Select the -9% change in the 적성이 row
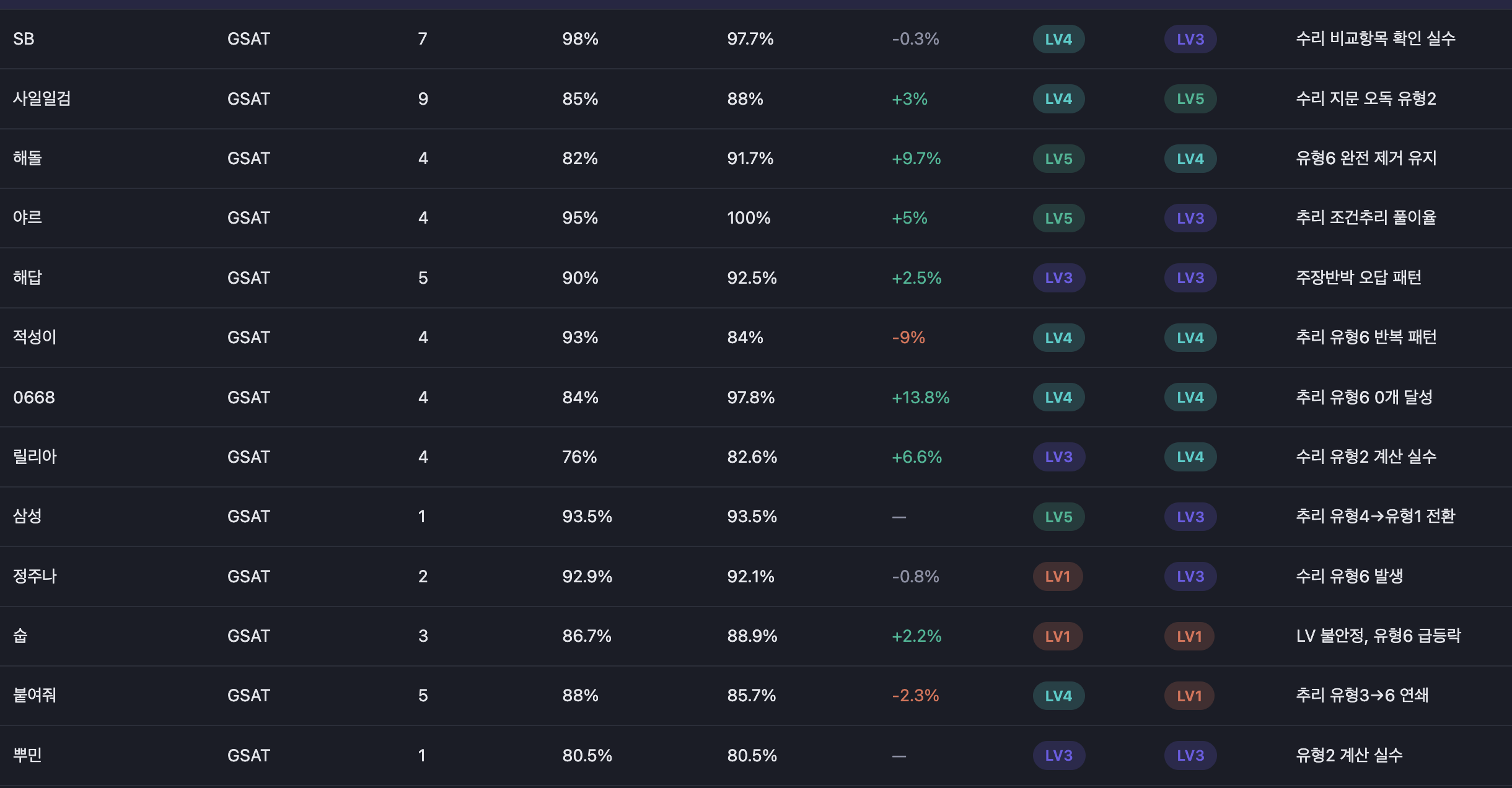Viewport: 1512px width, 788px height. pyautogui.click(x=908, y=338)
